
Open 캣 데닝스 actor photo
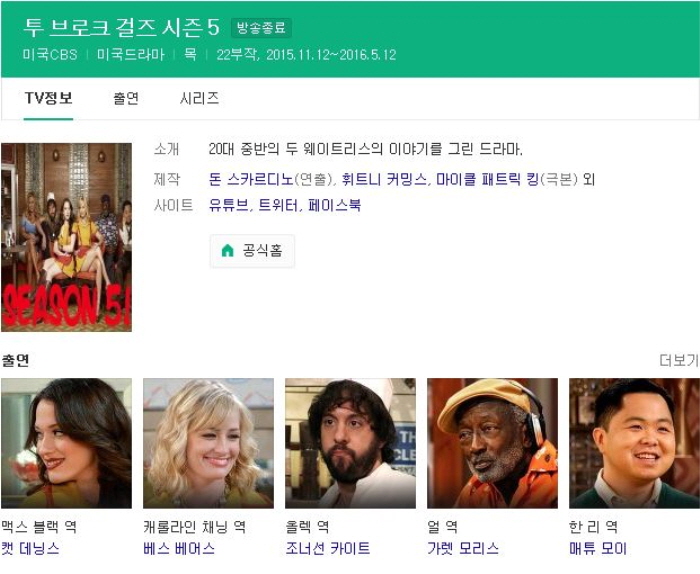(66, 443)
